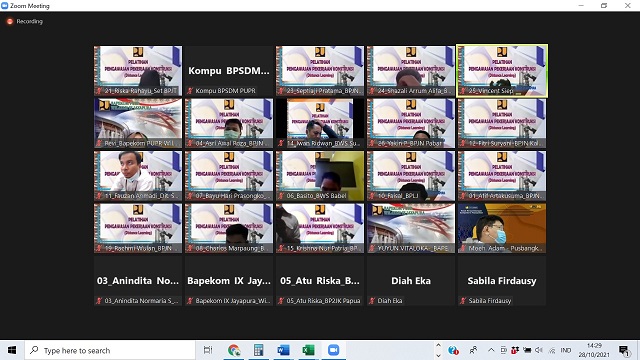Open Task View from the taskbar
The width and height of the screenshot is (640, 360).
(208, 350)
